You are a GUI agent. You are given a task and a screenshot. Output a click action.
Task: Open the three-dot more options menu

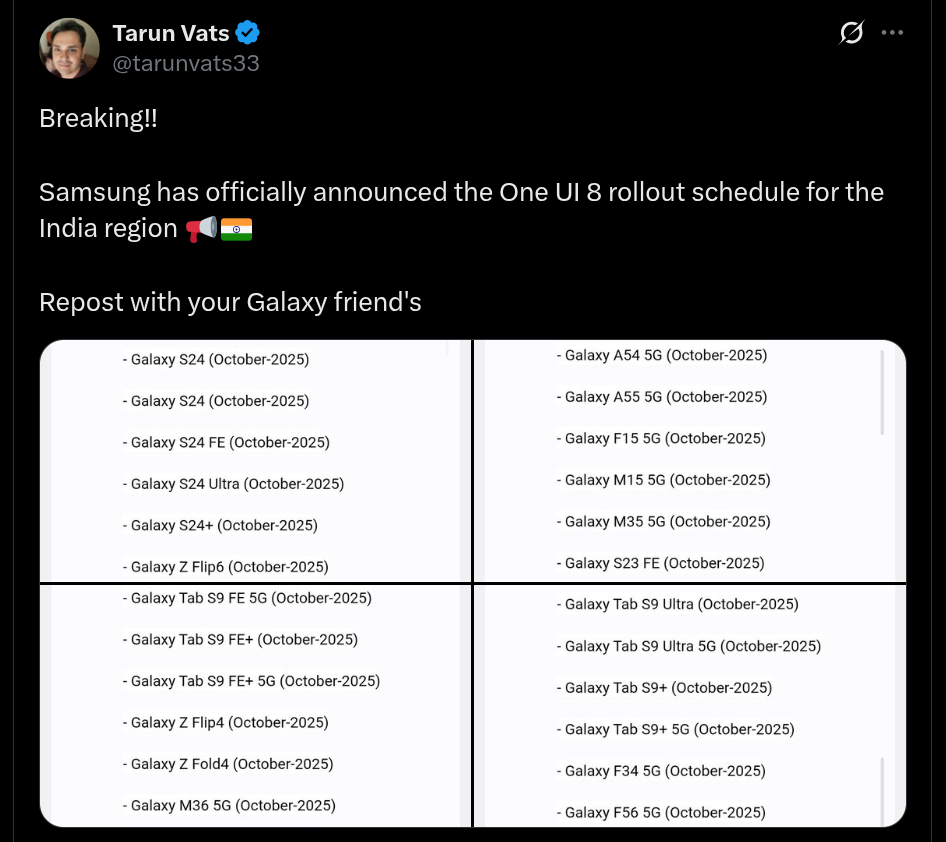[892, 33]
